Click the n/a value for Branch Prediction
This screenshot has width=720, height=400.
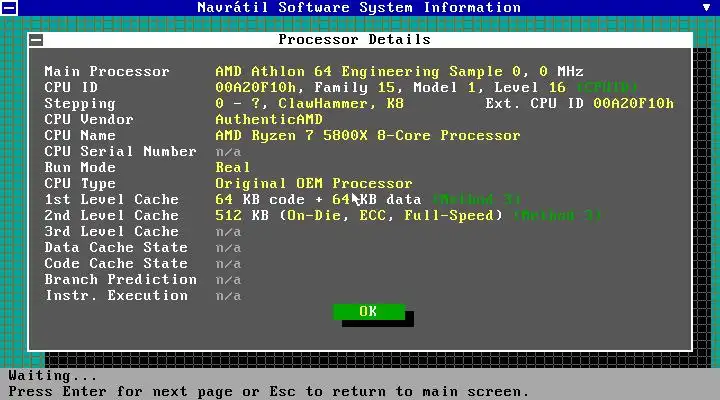pos(228,280)
